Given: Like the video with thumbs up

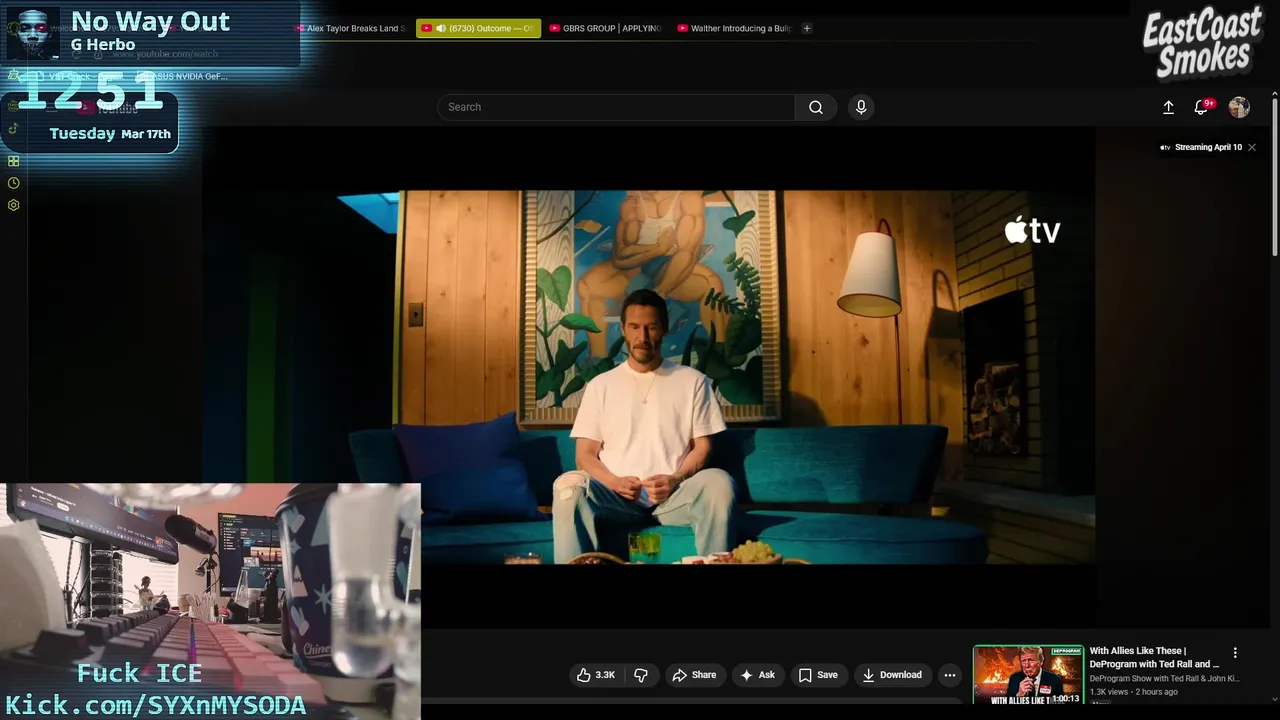Looking at the screenshot, I should point(596,675).
